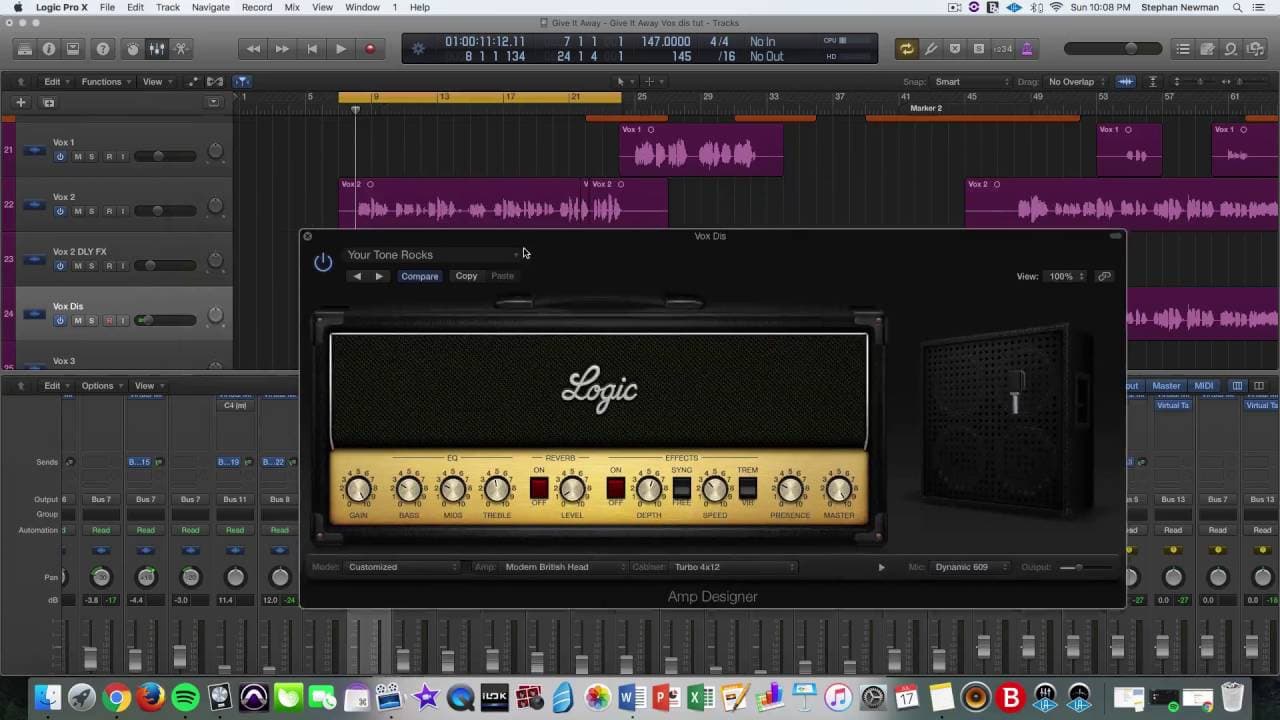
Task: Open the Tracks area View menu
Action: [x=156, y=82]
